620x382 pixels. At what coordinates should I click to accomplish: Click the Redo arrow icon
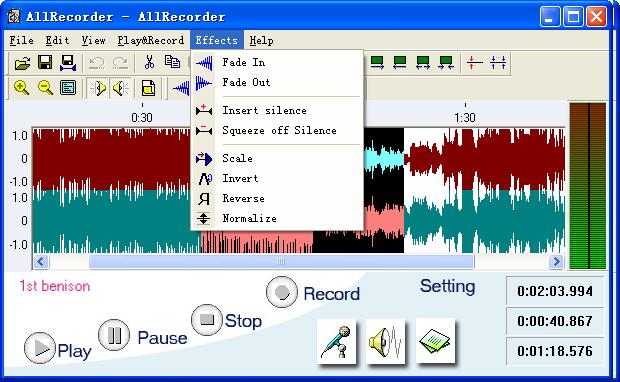[x=120, y=63]
